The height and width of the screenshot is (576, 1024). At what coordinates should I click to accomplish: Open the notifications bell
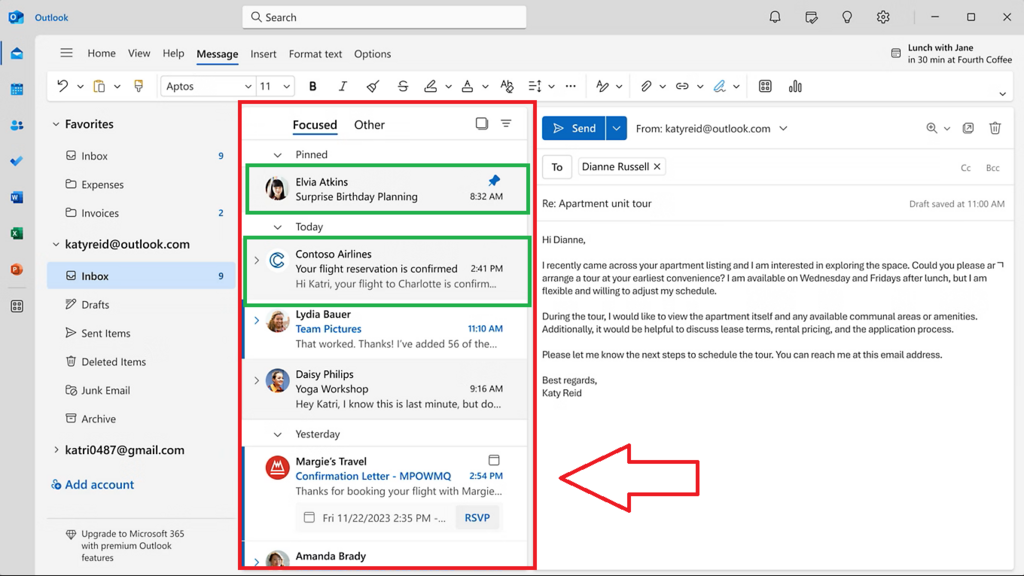[775, 18]
